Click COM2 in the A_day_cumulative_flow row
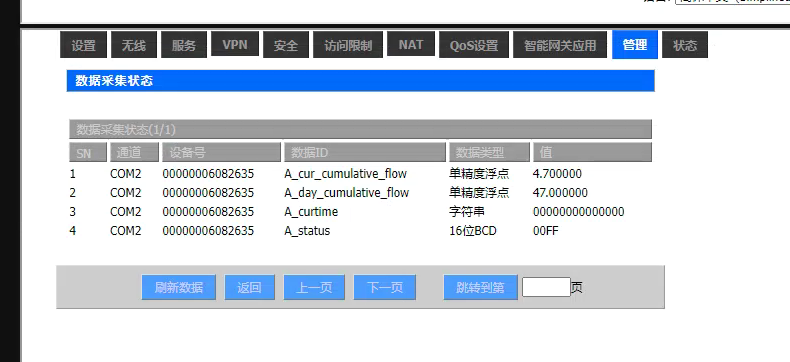The height and width of the screenshot is (362, 790). [x=126, y=193]
